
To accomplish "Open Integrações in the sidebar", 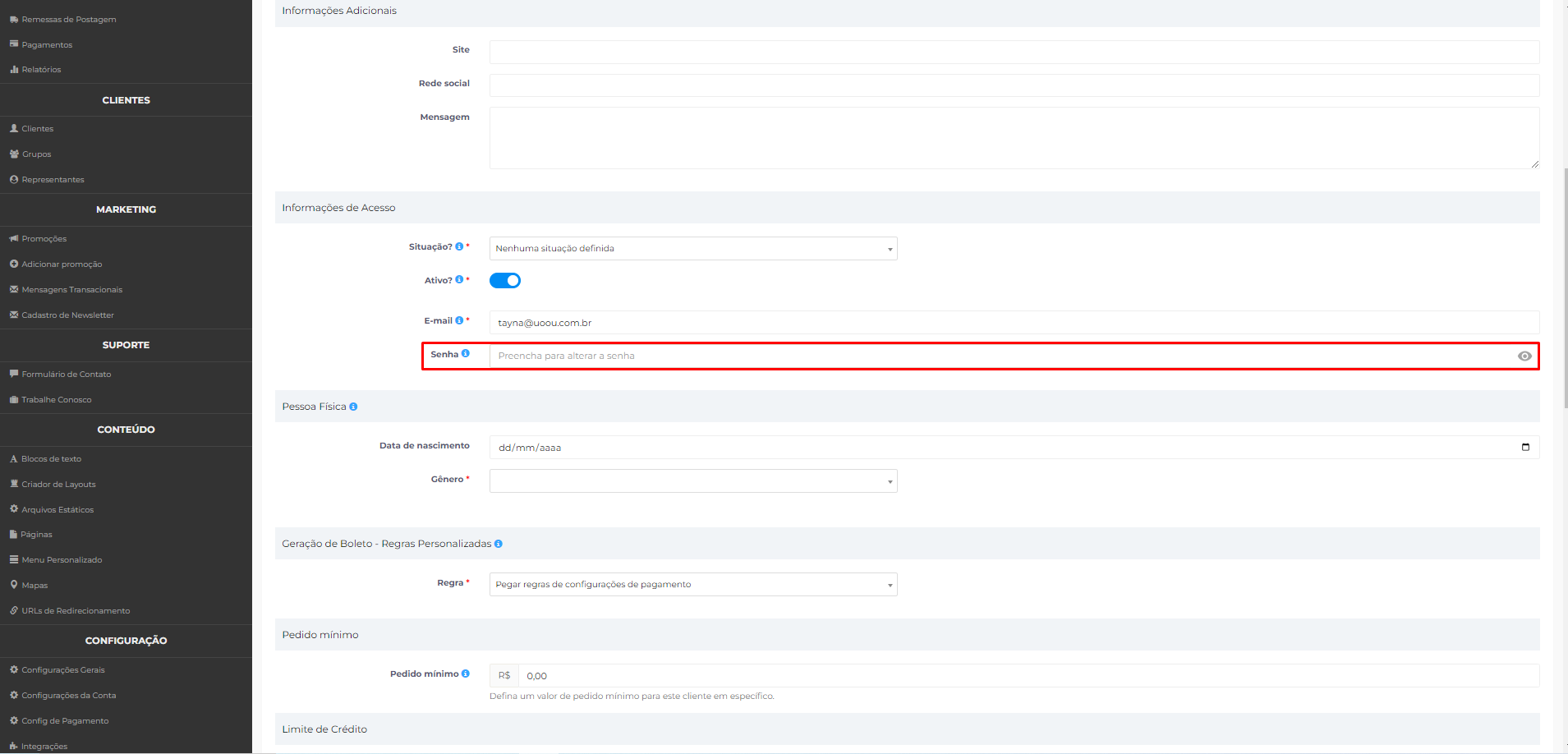I will 44,746.
